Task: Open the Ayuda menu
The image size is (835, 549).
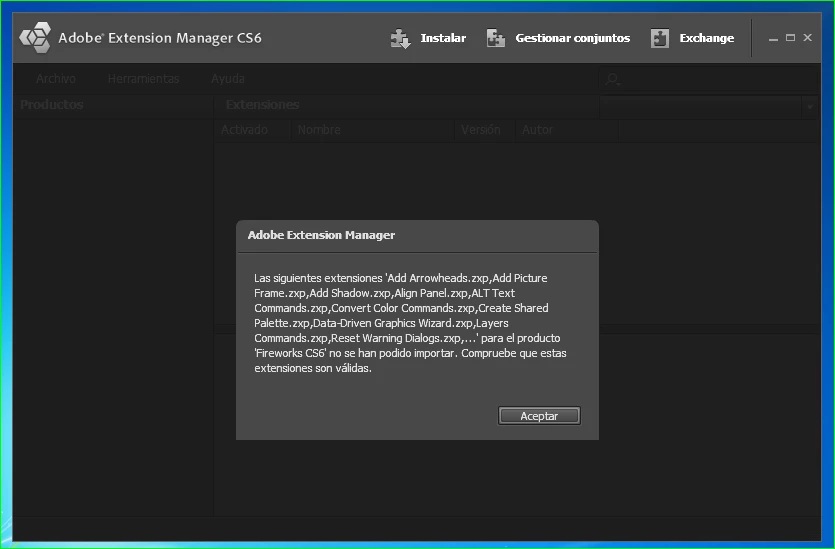Action: click(228, 79)
